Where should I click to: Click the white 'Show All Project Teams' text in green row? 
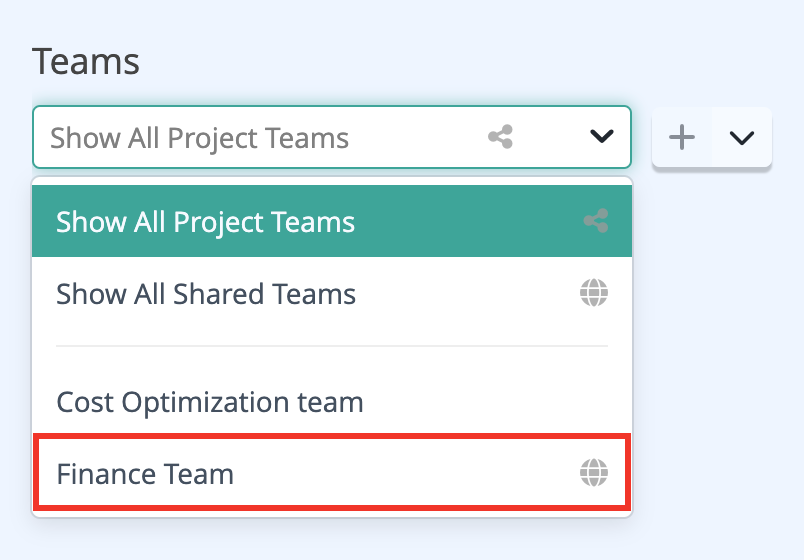pos(205,222)
